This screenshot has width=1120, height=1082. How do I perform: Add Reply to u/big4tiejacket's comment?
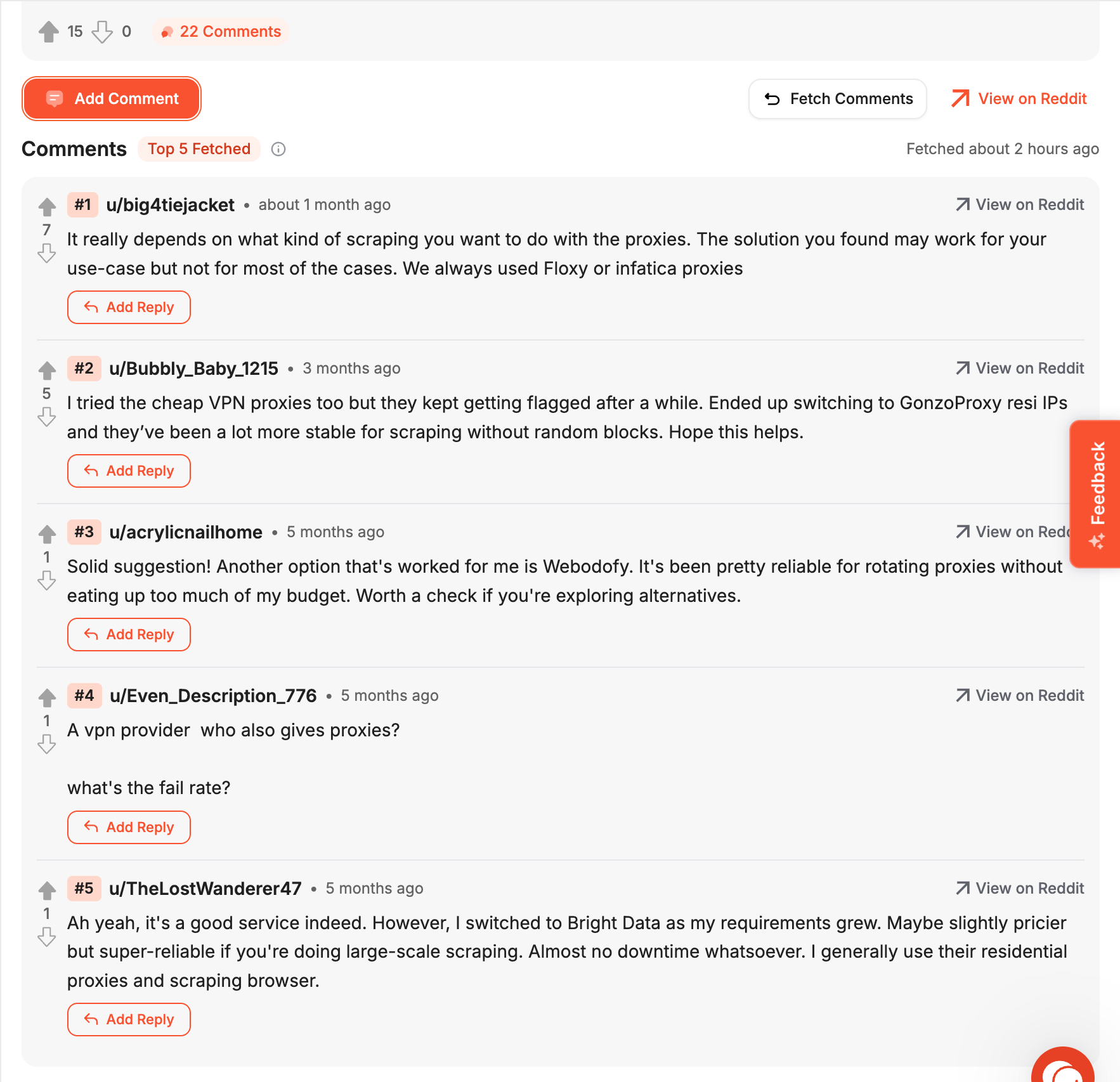click(x=129, y=308)
